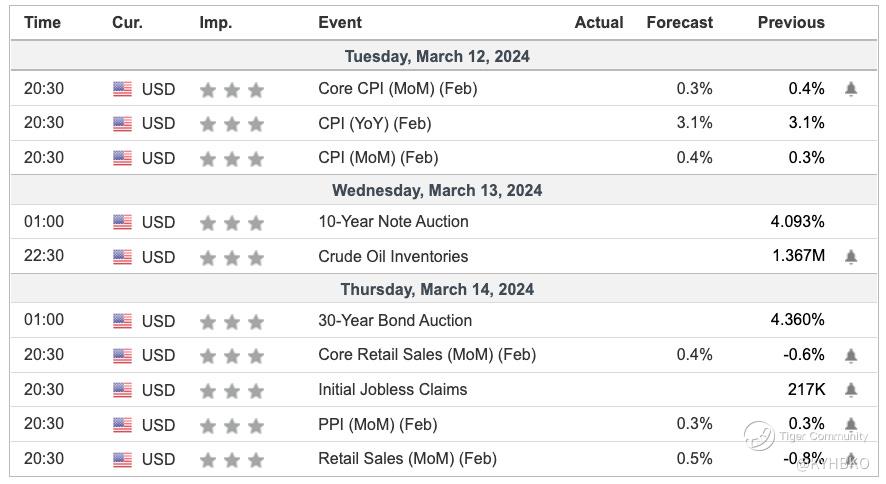Open the 30-Year Bond Auction event
Viewport: 886px width, 484px height.
pyautogui.click(x=395, y=321)
